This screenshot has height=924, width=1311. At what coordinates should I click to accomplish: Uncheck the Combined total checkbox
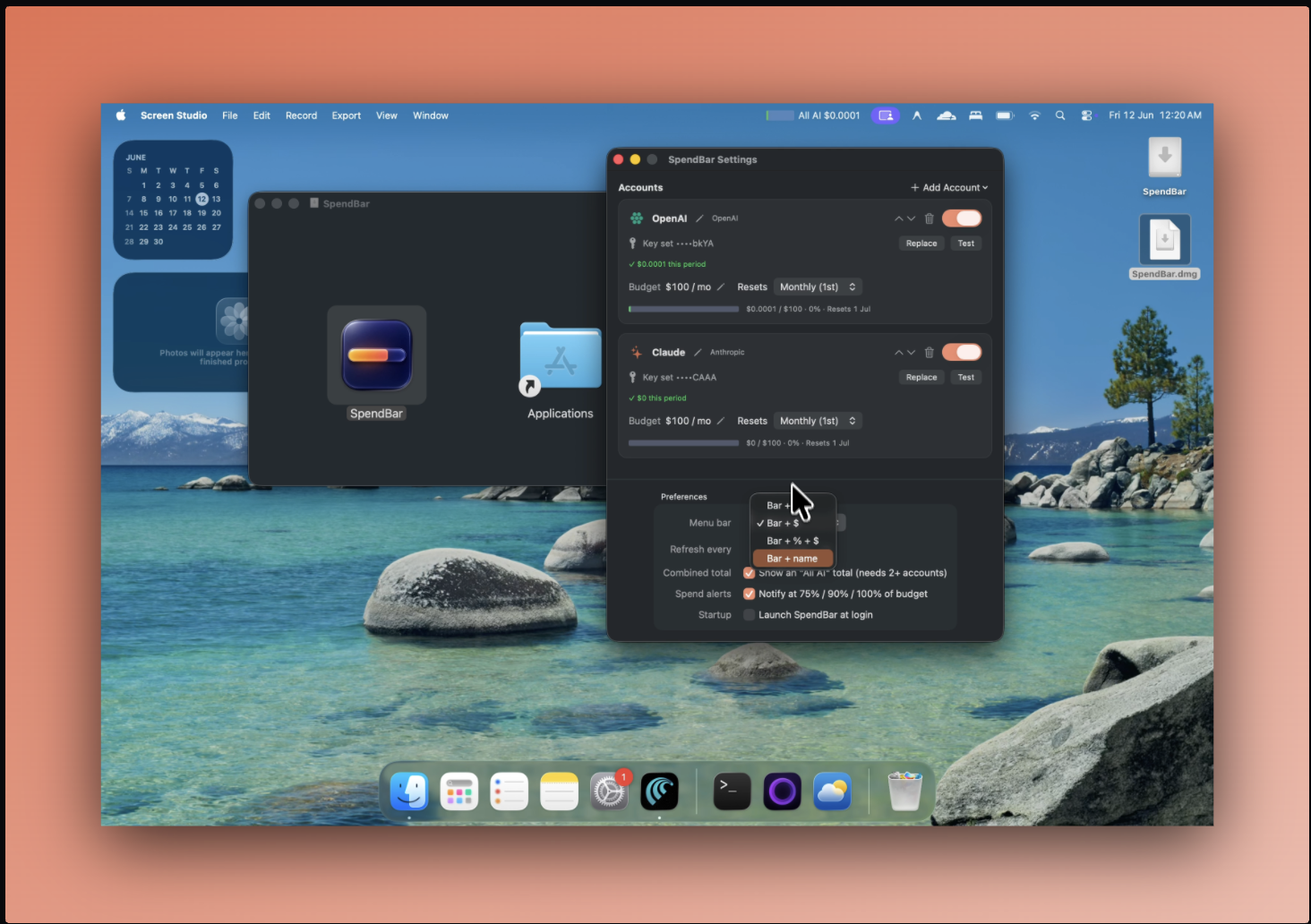click(x=750, y=573)
